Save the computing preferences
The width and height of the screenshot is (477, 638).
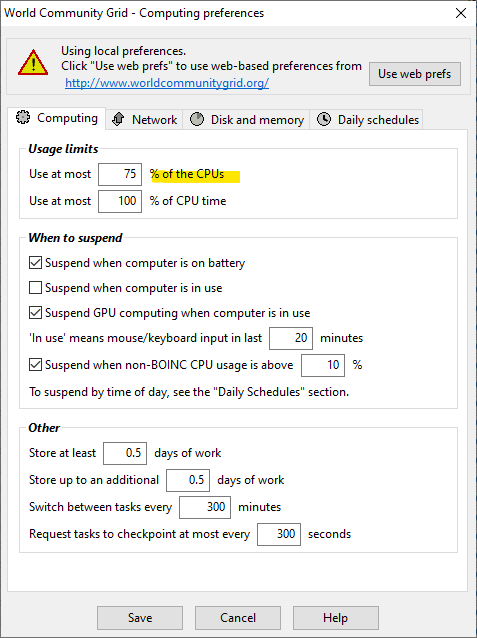140,618
